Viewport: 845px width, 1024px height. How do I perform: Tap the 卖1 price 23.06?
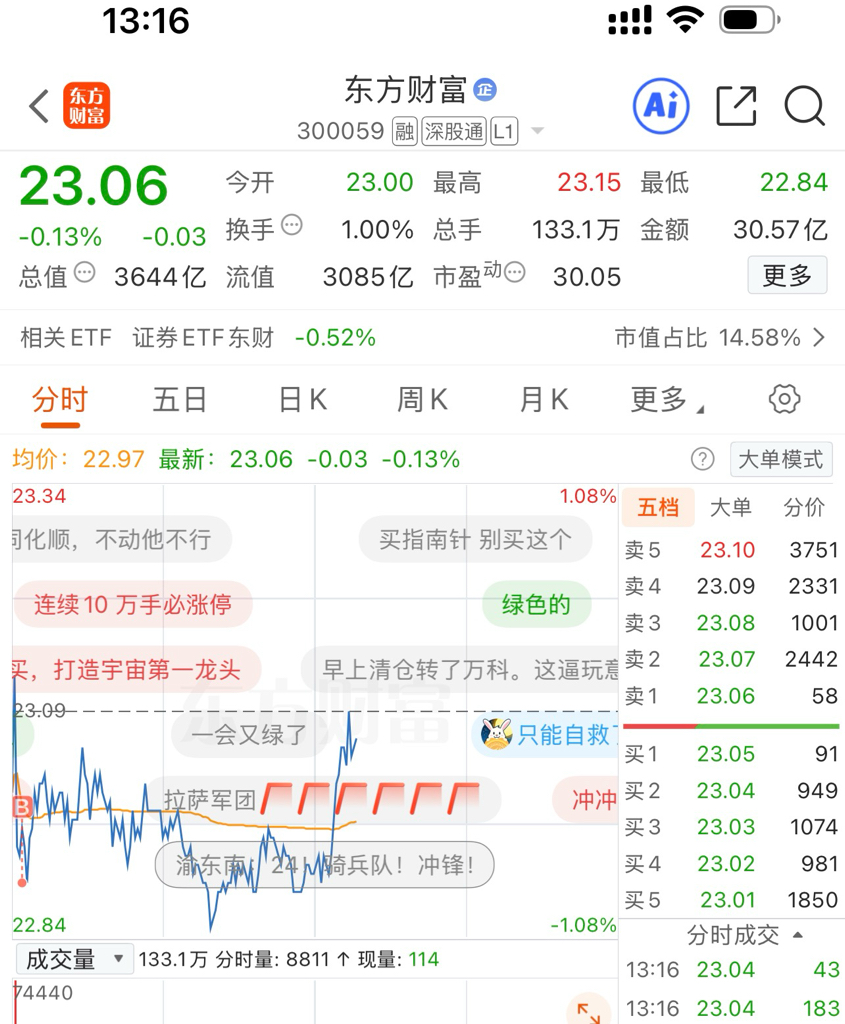[x=725, y=696]
